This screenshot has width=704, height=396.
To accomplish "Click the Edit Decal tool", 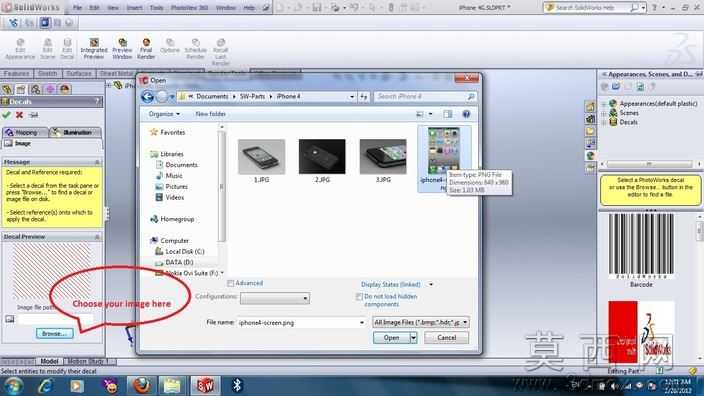I will [x=67, y=48].
